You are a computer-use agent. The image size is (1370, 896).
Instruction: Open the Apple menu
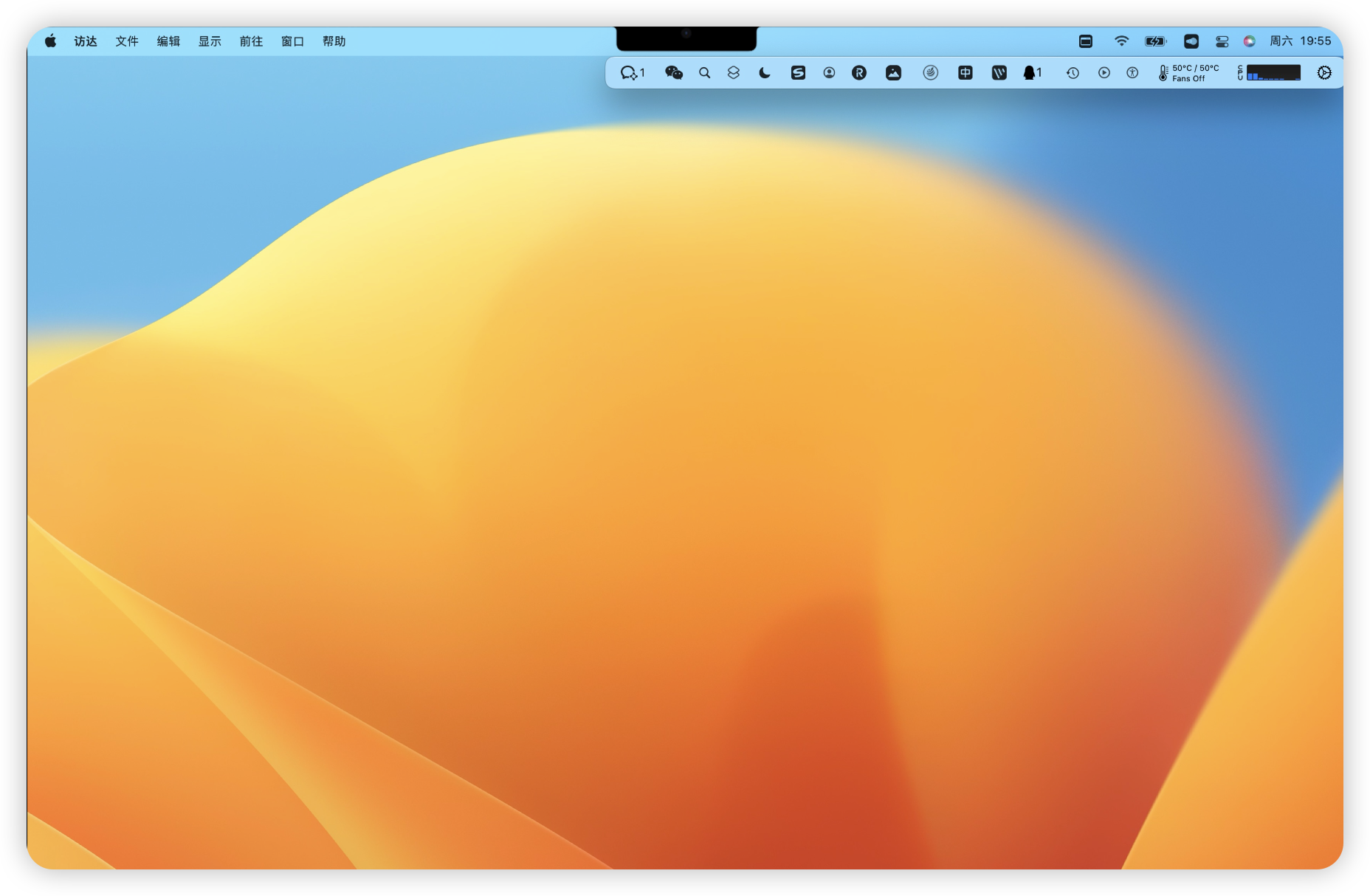click(50, 41)
